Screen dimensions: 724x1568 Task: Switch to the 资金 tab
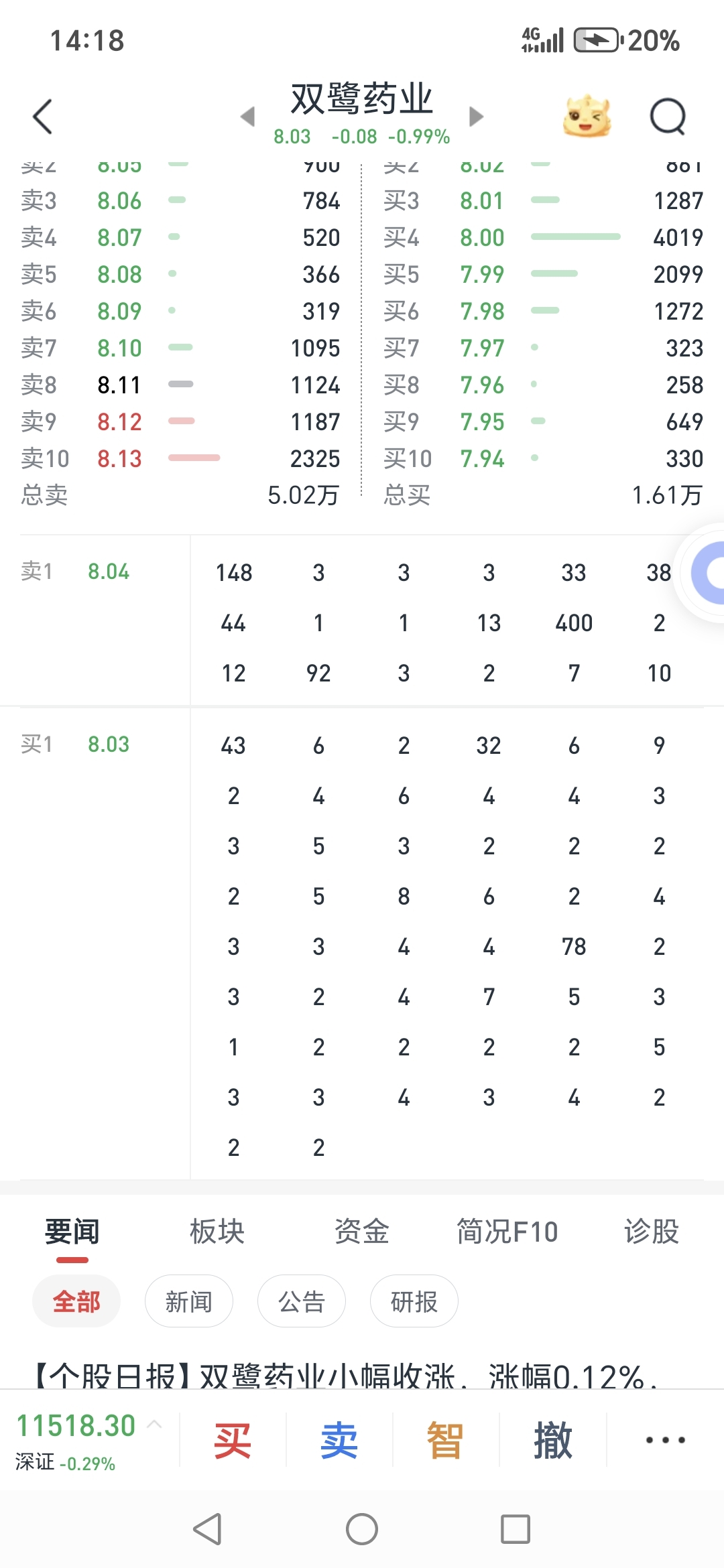pyautogui.click(x=362, y=1231)
